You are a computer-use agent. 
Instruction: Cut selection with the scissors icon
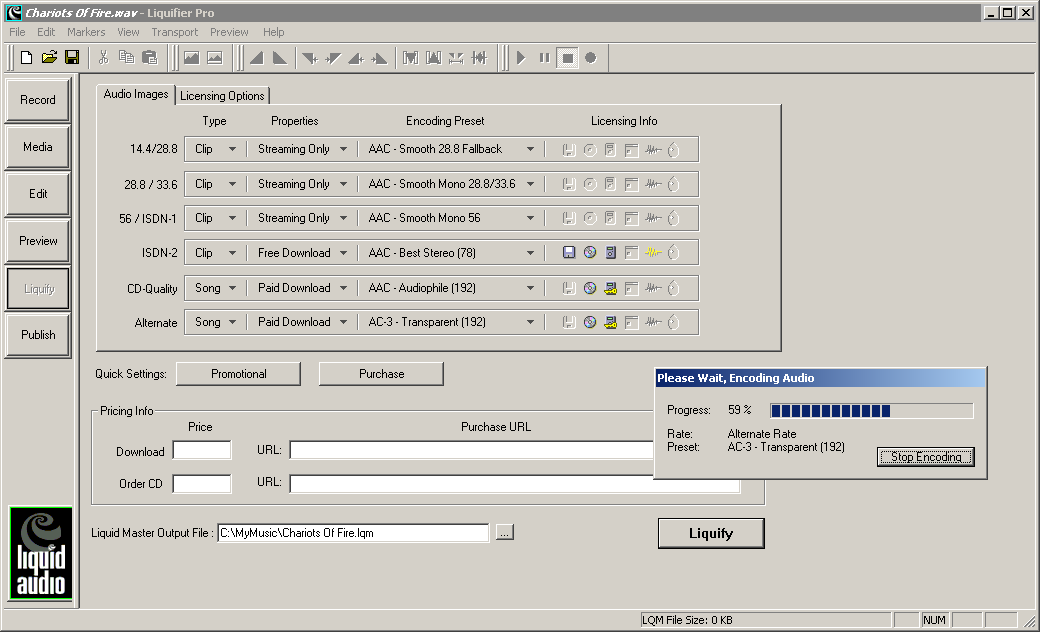click(103, 58)
